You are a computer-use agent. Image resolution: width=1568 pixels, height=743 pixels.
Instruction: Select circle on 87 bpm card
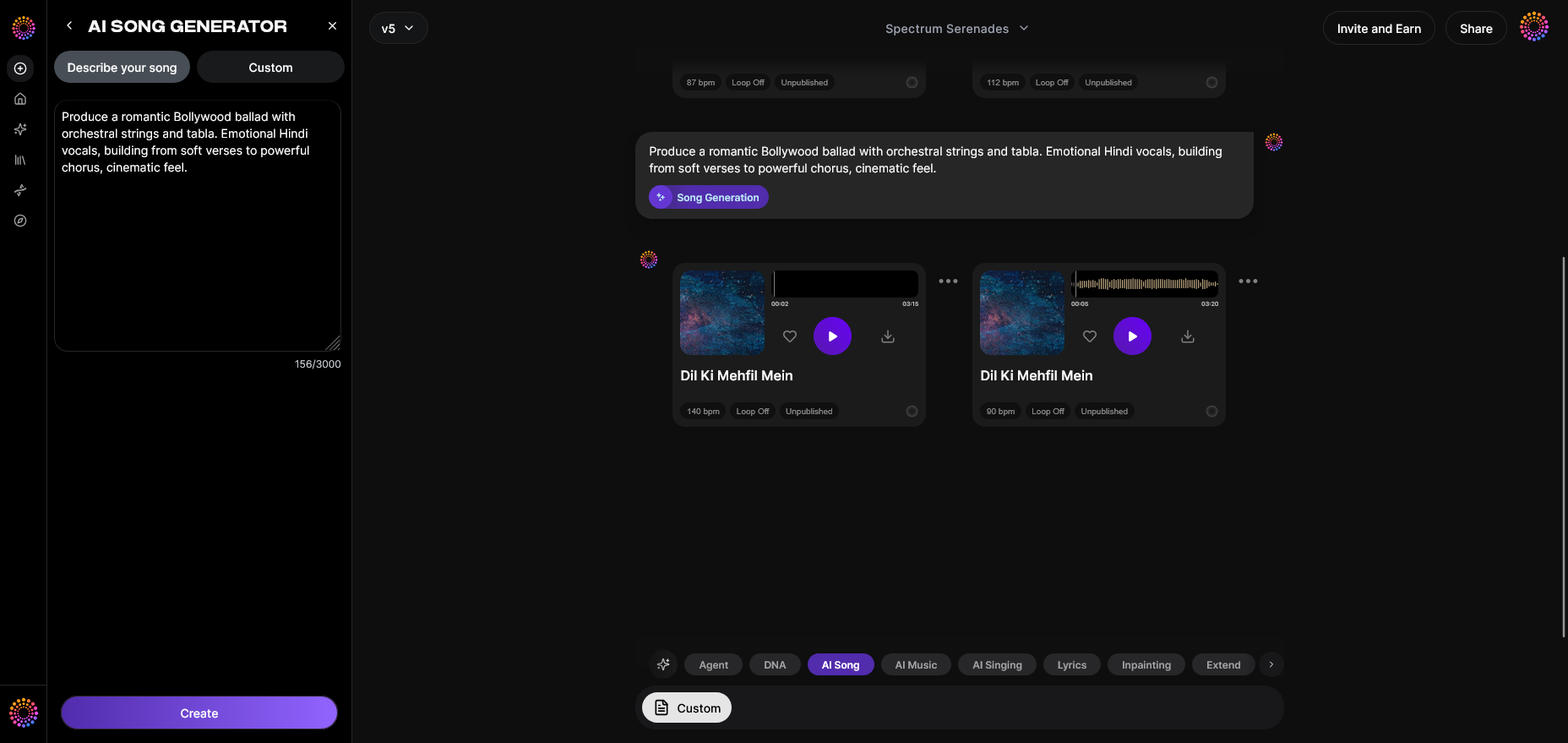[912, 83]
